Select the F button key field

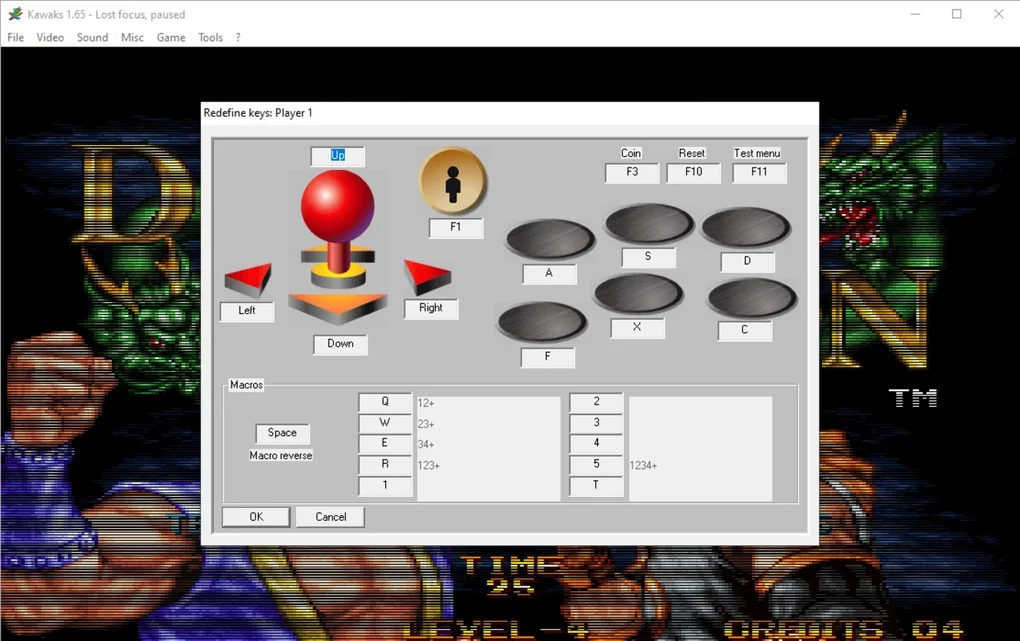point(548,357)
